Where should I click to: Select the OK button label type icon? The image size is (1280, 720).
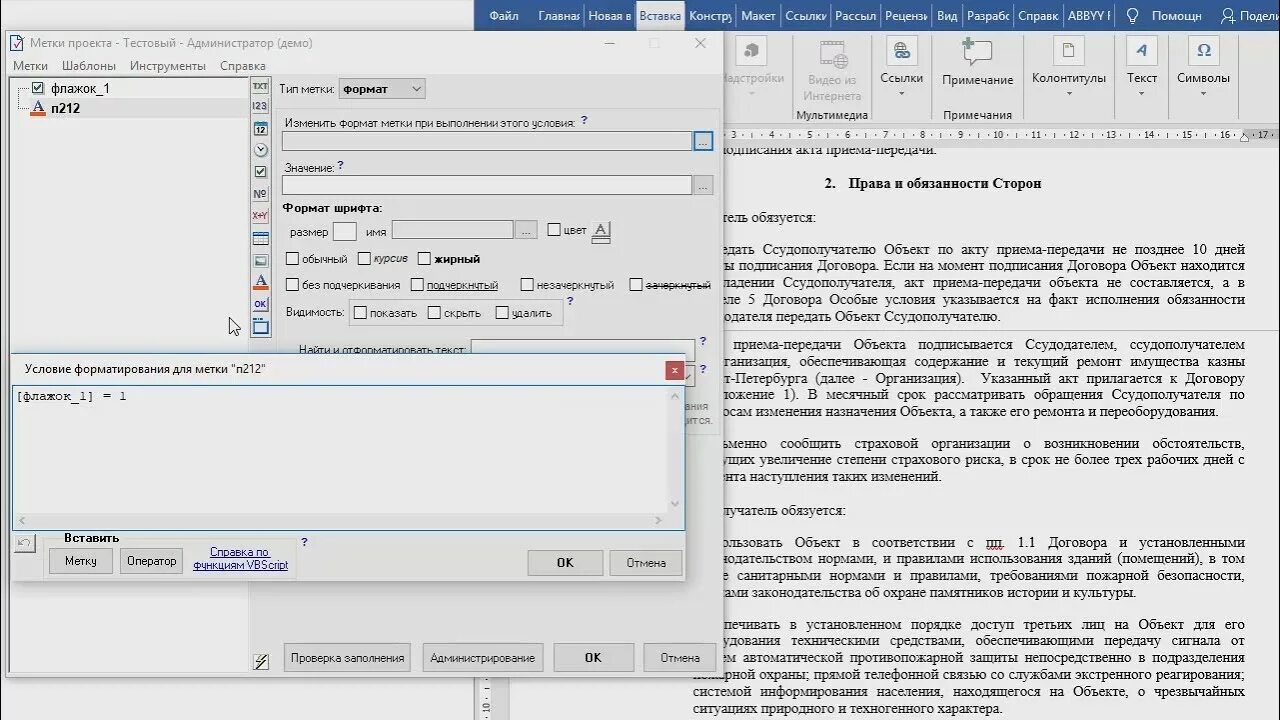(260, 304)
